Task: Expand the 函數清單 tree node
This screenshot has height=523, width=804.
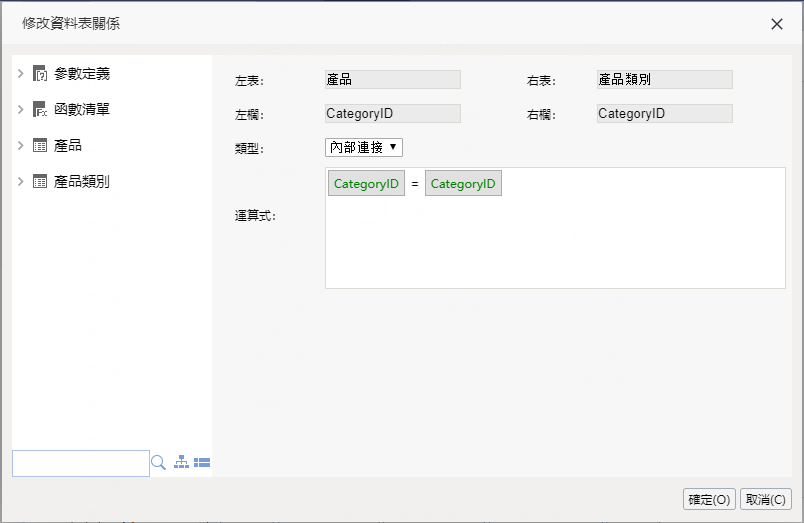Action: [21, 109]
